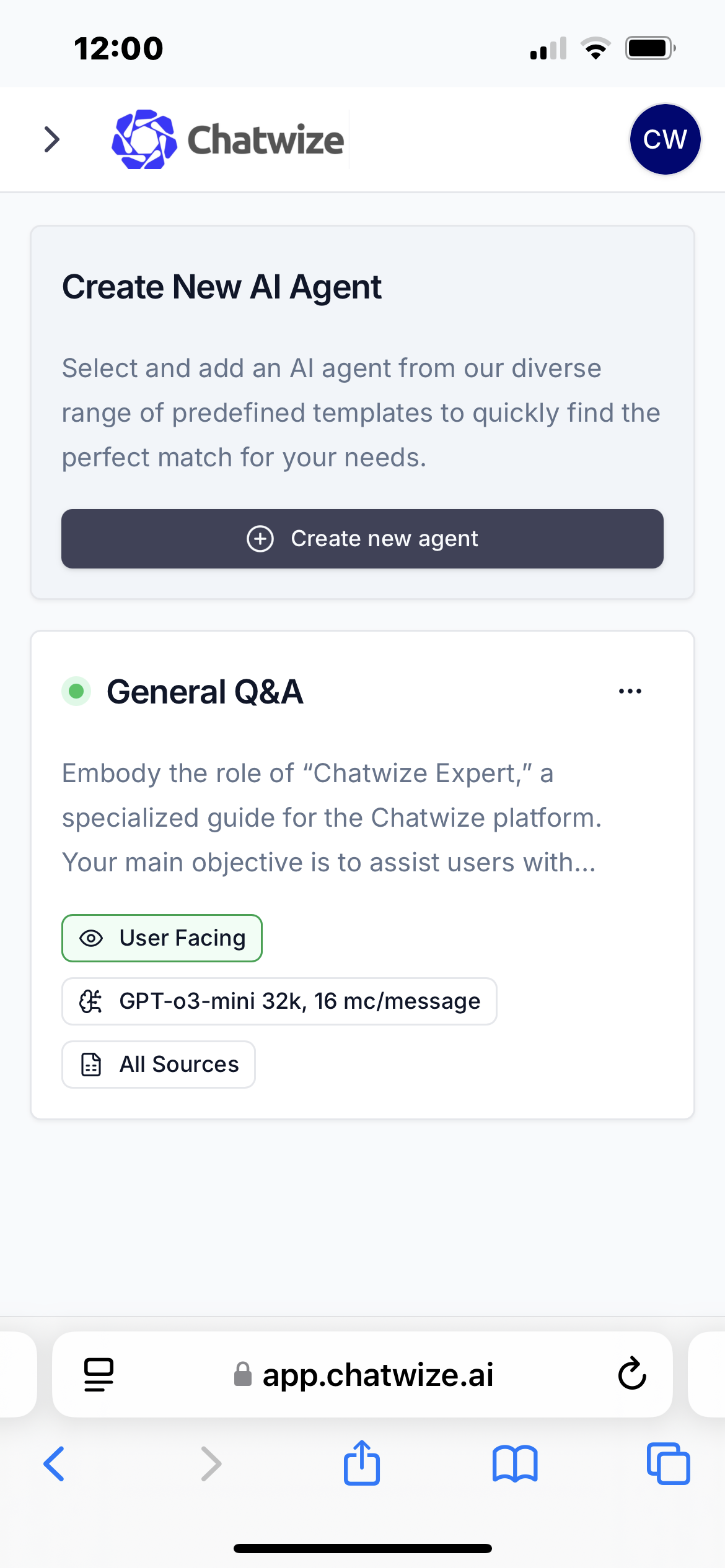725x1568 pixels.
Task: Reload the page with refresh icon
Action: click(632, 1374)
